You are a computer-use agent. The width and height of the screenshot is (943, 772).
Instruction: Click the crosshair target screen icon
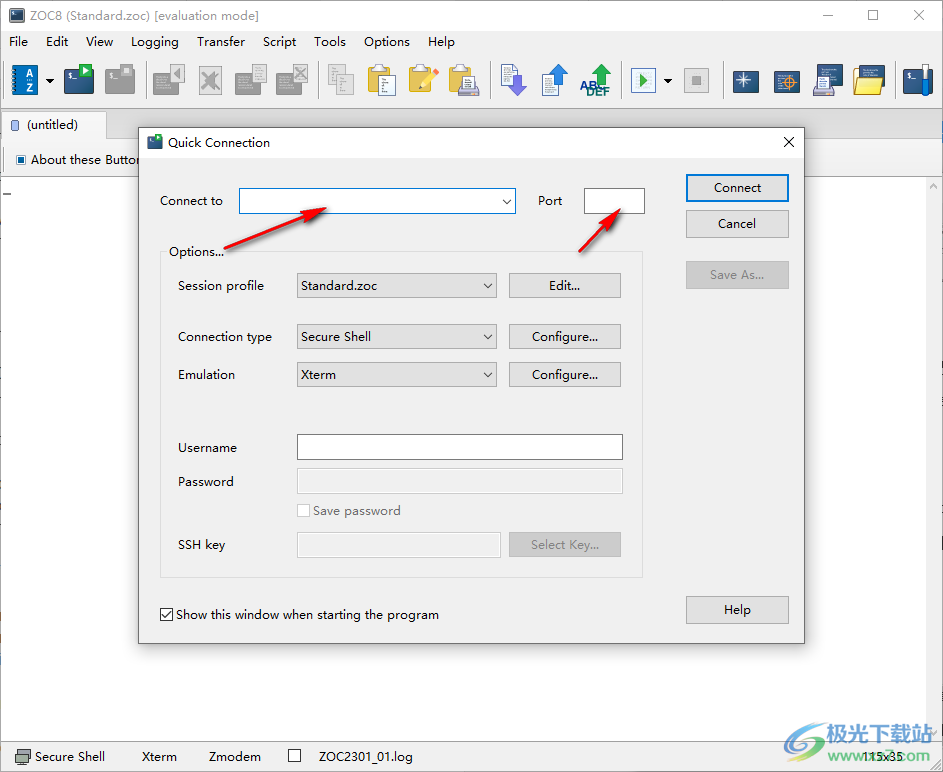787,81
